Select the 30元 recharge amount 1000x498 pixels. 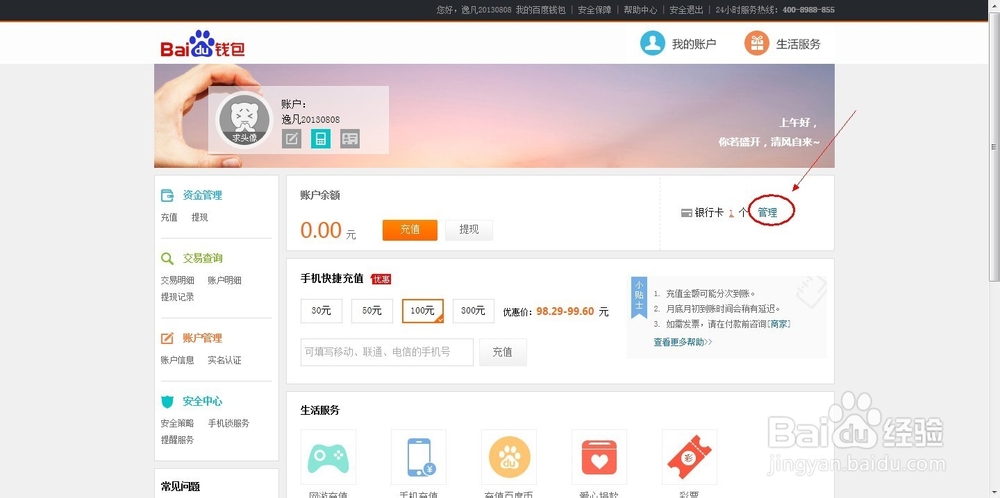[321, 311]
